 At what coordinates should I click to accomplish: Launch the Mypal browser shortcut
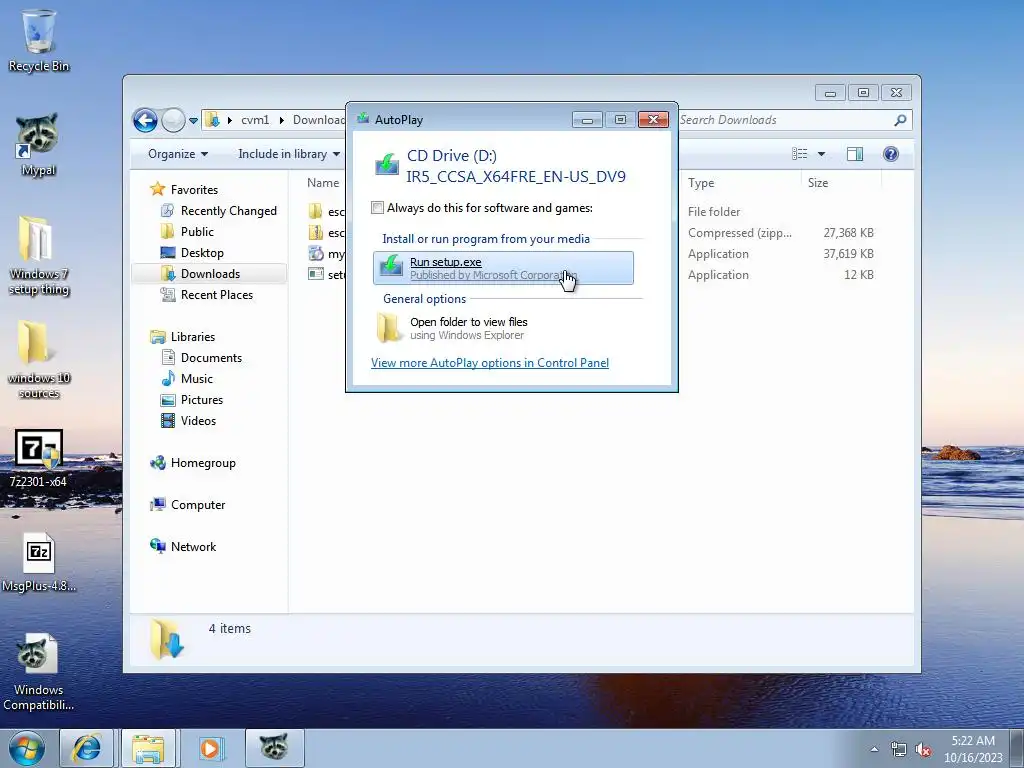pos(38,145)
